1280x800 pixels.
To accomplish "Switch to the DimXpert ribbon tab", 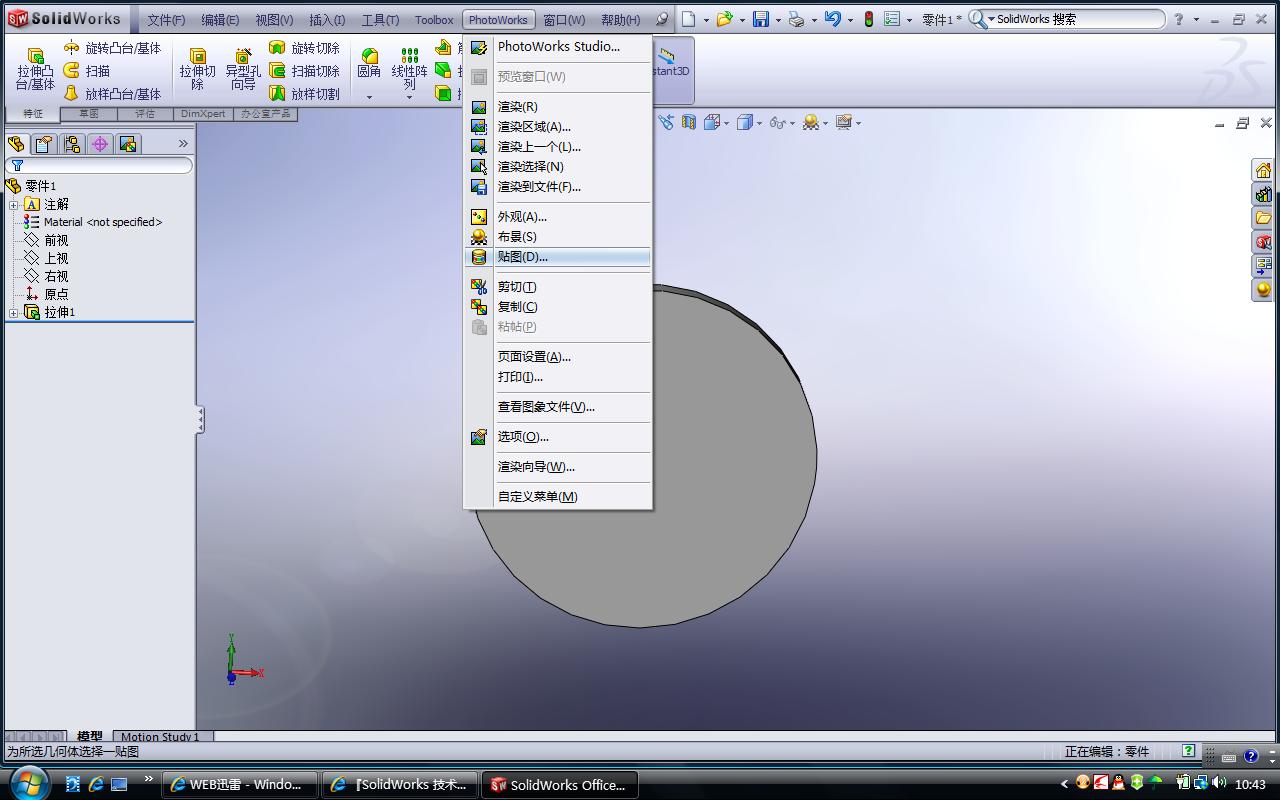I will (203, 114).
